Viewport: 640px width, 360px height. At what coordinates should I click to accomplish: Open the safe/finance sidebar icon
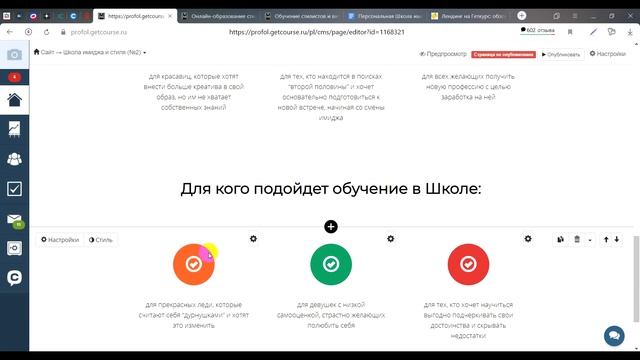pos(14,248)
